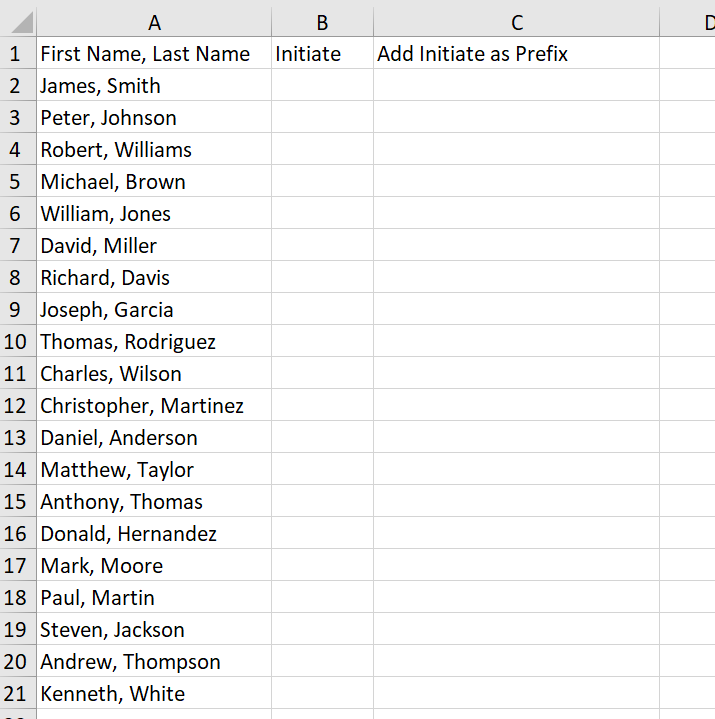Select column A header
Image resolution: width=715 pixels, height=719 pixels.
coord(154,22)
